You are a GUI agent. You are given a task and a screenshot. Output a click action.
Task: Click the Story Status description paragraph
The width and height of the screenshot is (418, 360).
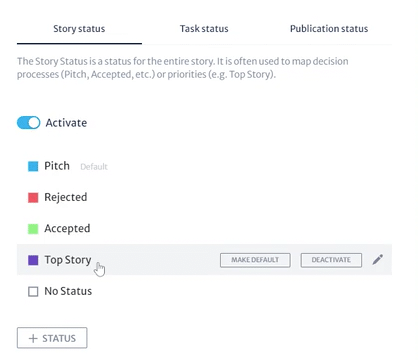[x=183, y=68]
